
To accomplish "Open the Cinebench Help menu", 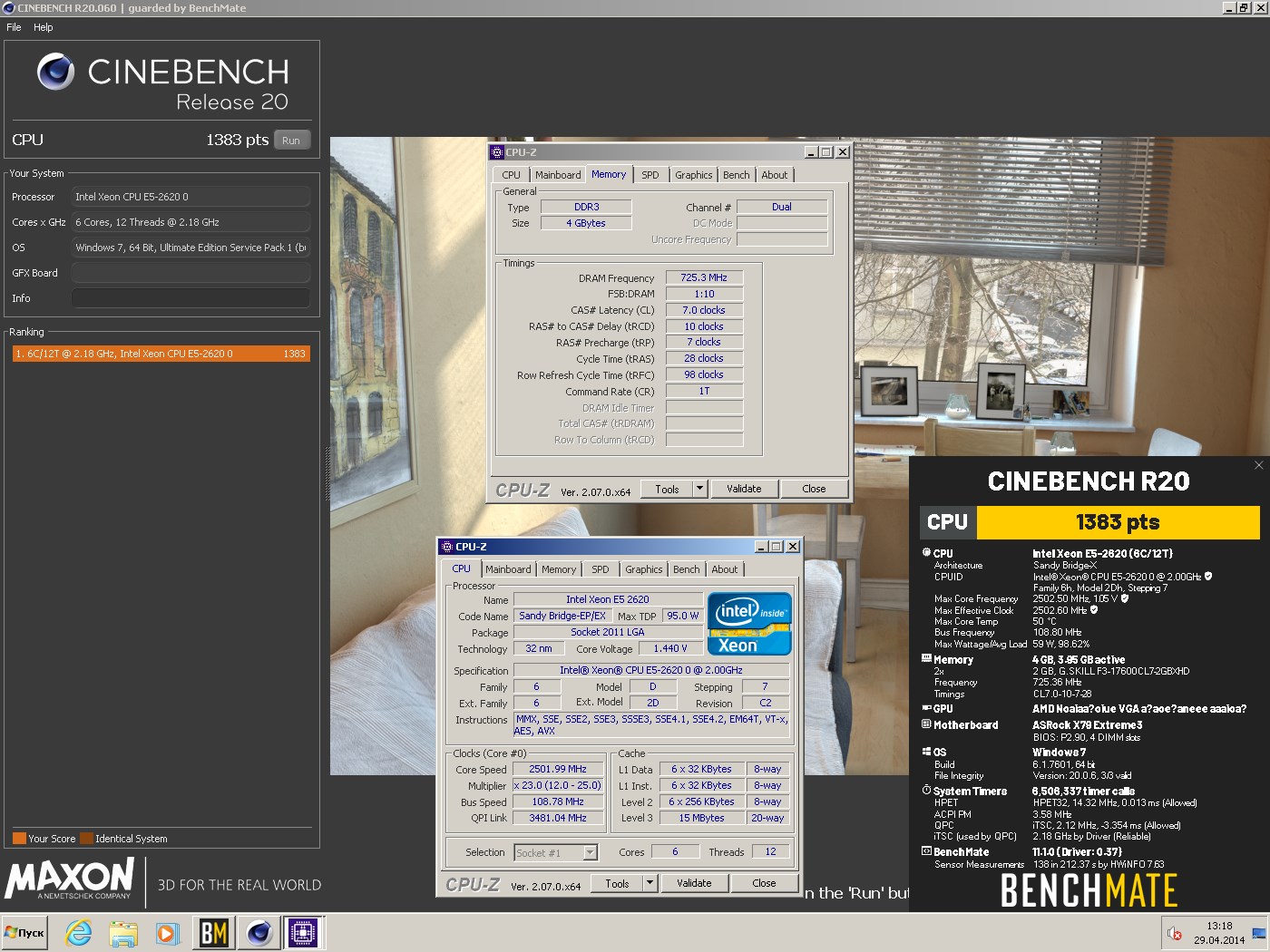I will 44,27.
